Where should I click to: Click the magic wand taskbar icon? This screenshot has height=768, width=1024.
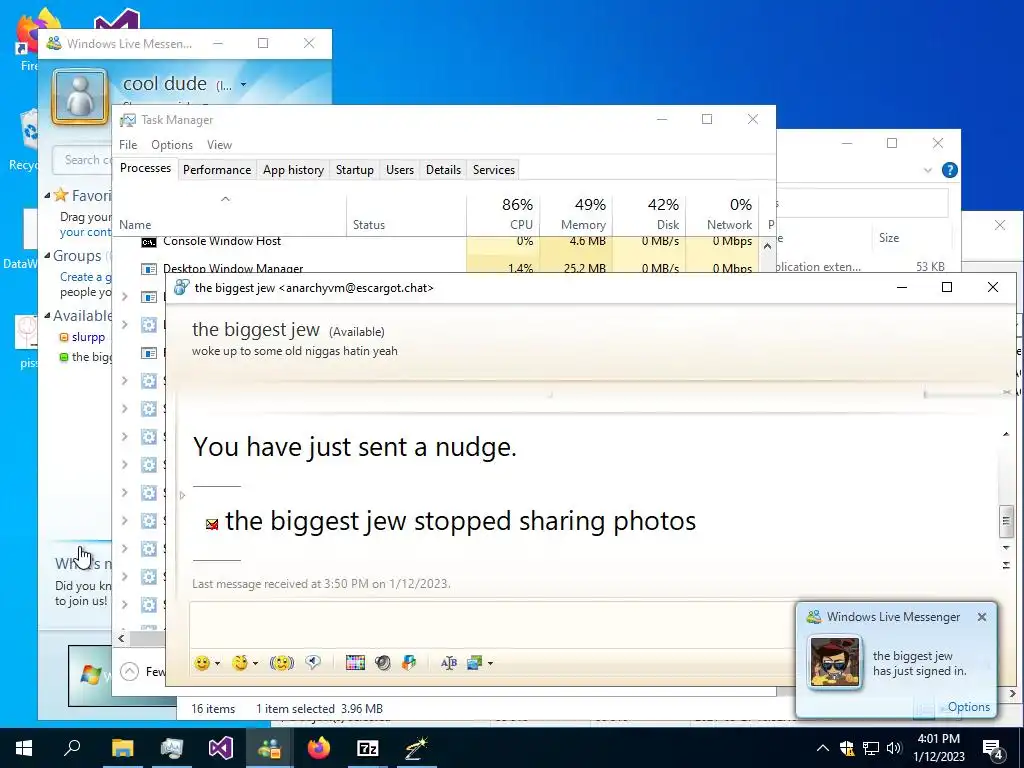tap(417, 748)
